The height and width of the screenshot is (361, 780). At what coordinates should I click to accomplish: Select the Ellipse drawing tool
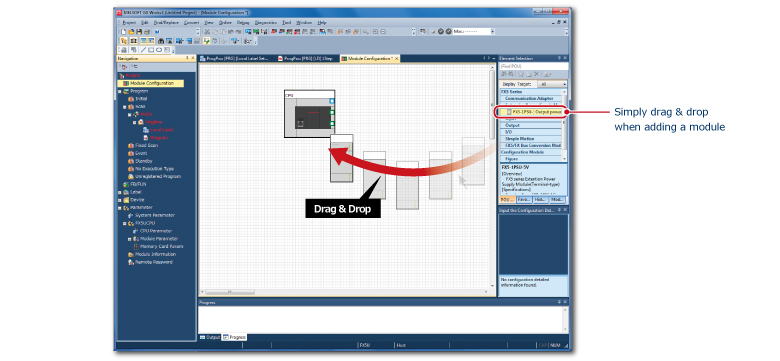(x=159, y=50)
